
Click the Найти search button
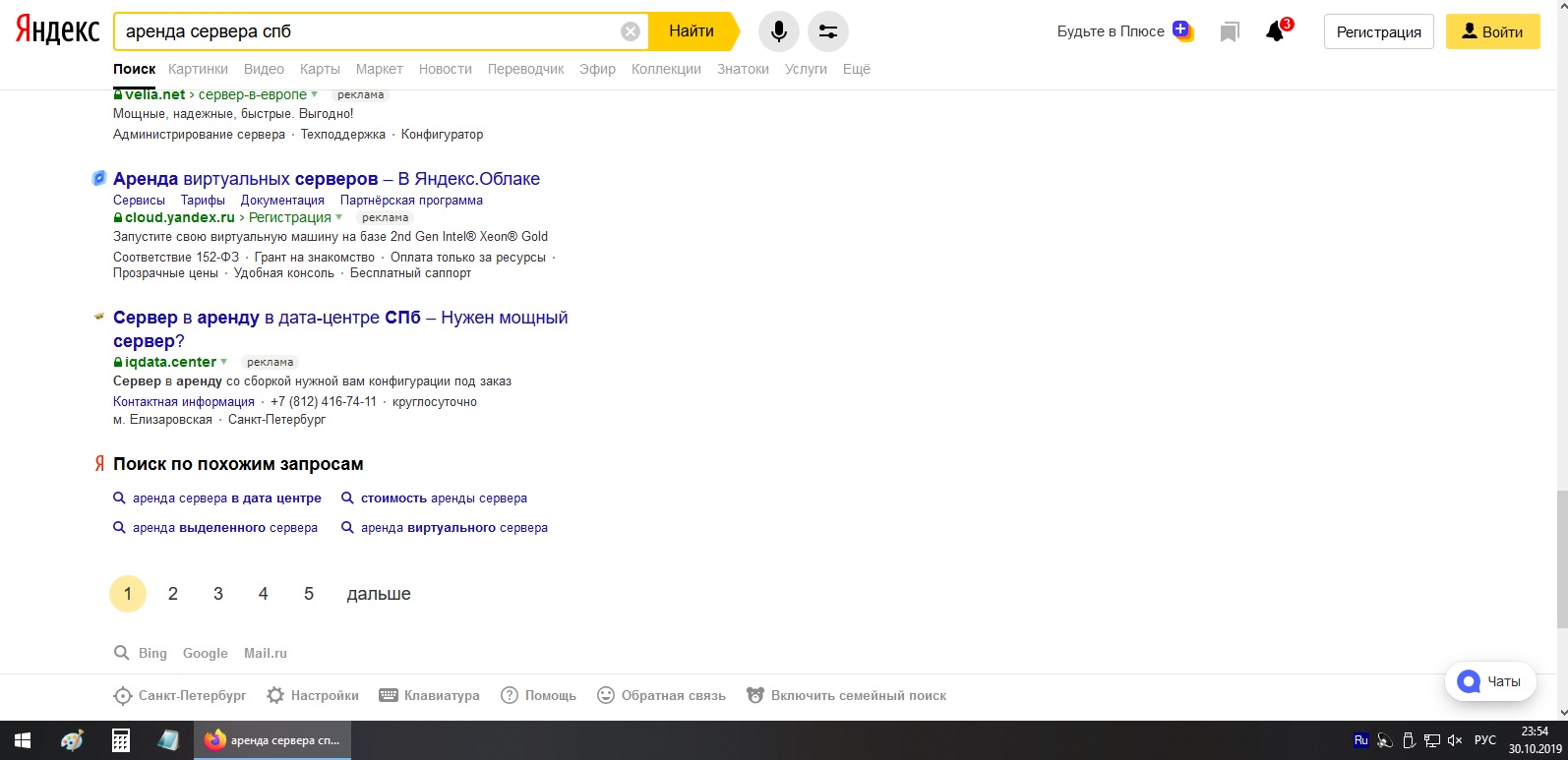693,31
